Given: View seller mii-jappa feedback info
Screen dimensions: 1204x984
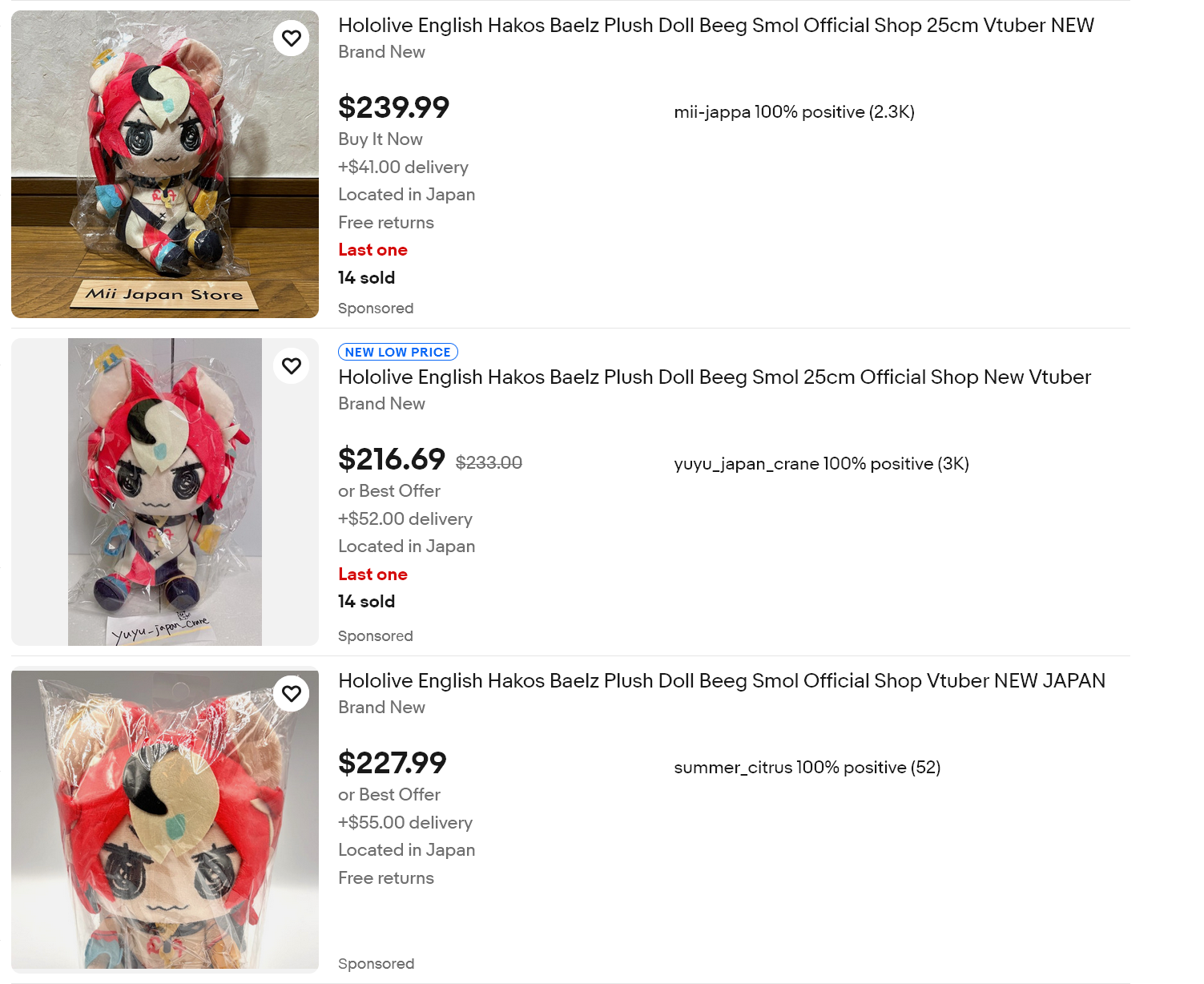Looking at the screenshot, I should [794, 112].
